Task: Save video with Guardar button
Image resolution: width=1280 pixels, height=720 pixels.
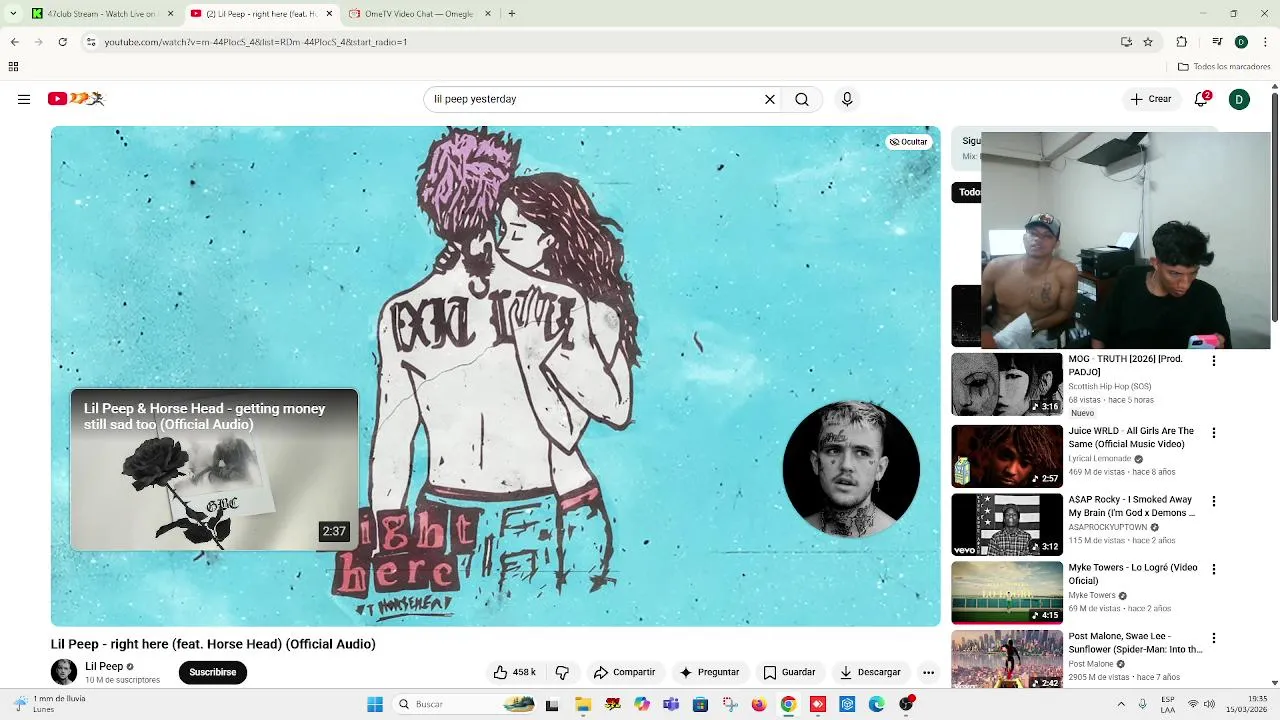Action: coord(790,672)
